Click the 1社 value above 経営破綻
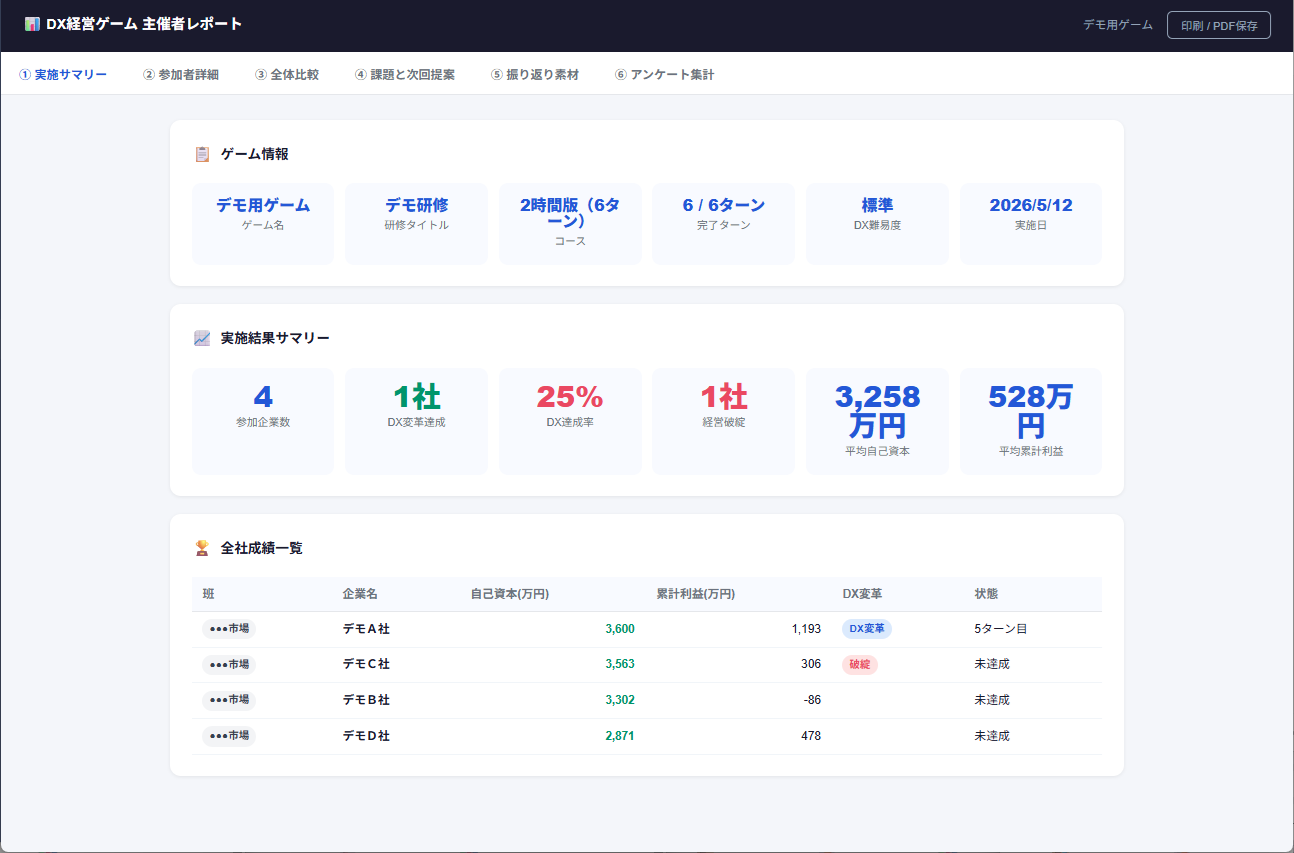Viewport: 1294px width, 853px height. pos(724,397)
